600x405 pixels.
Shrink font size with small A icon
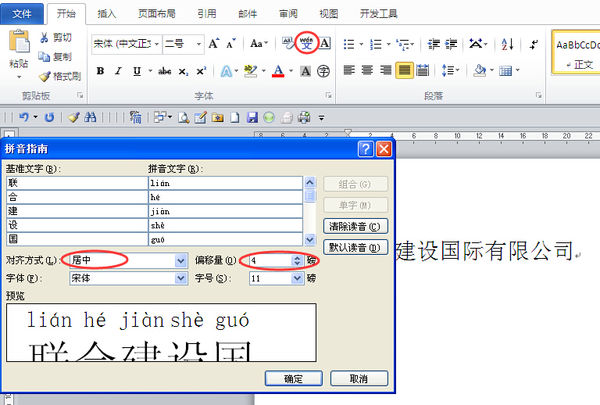[x=231, y=44]
